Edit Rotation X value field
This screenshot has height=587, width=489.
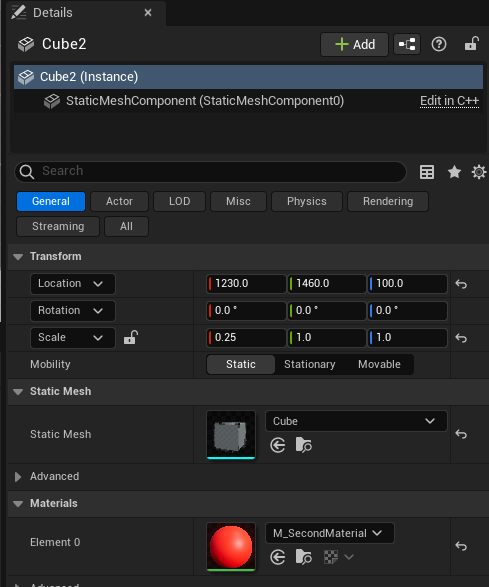[246, 311]
